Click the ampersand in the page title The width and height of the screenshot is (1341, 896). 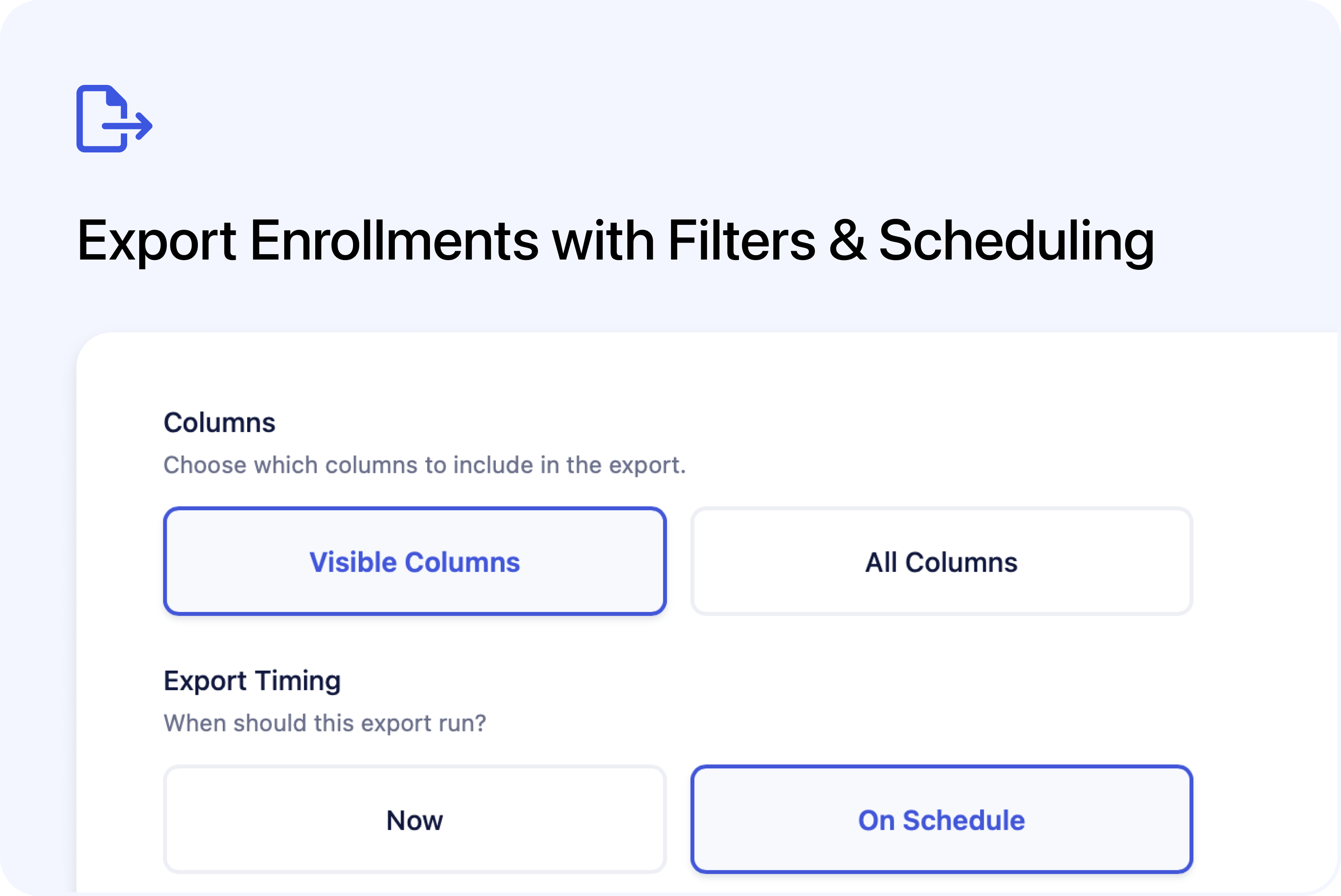[x=847, y=241]
